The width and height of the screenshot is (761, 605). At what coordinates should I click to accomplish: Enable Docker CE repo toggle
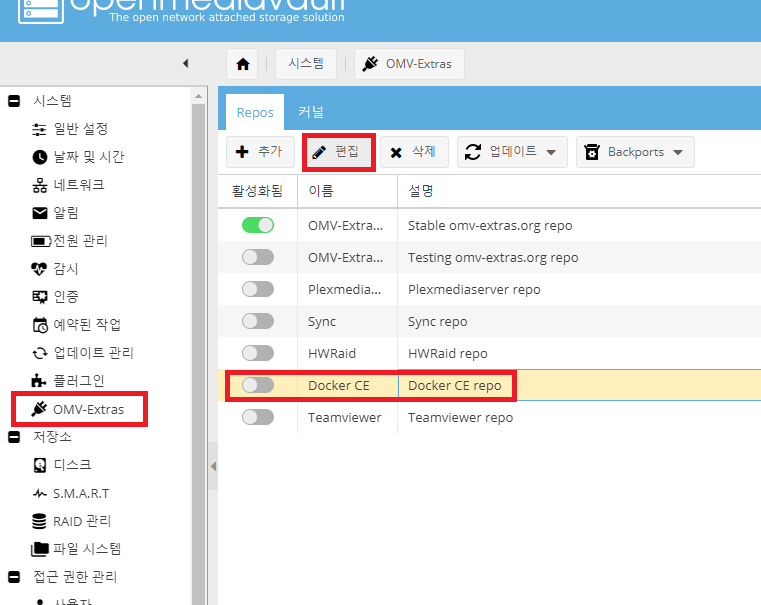[x=258, y=385]
